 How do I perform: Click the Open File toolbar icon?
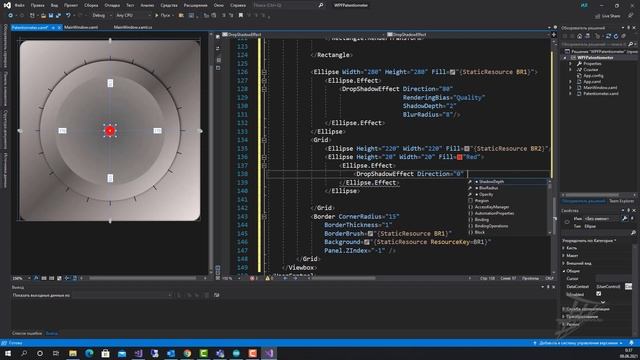[x=43, y=16]
